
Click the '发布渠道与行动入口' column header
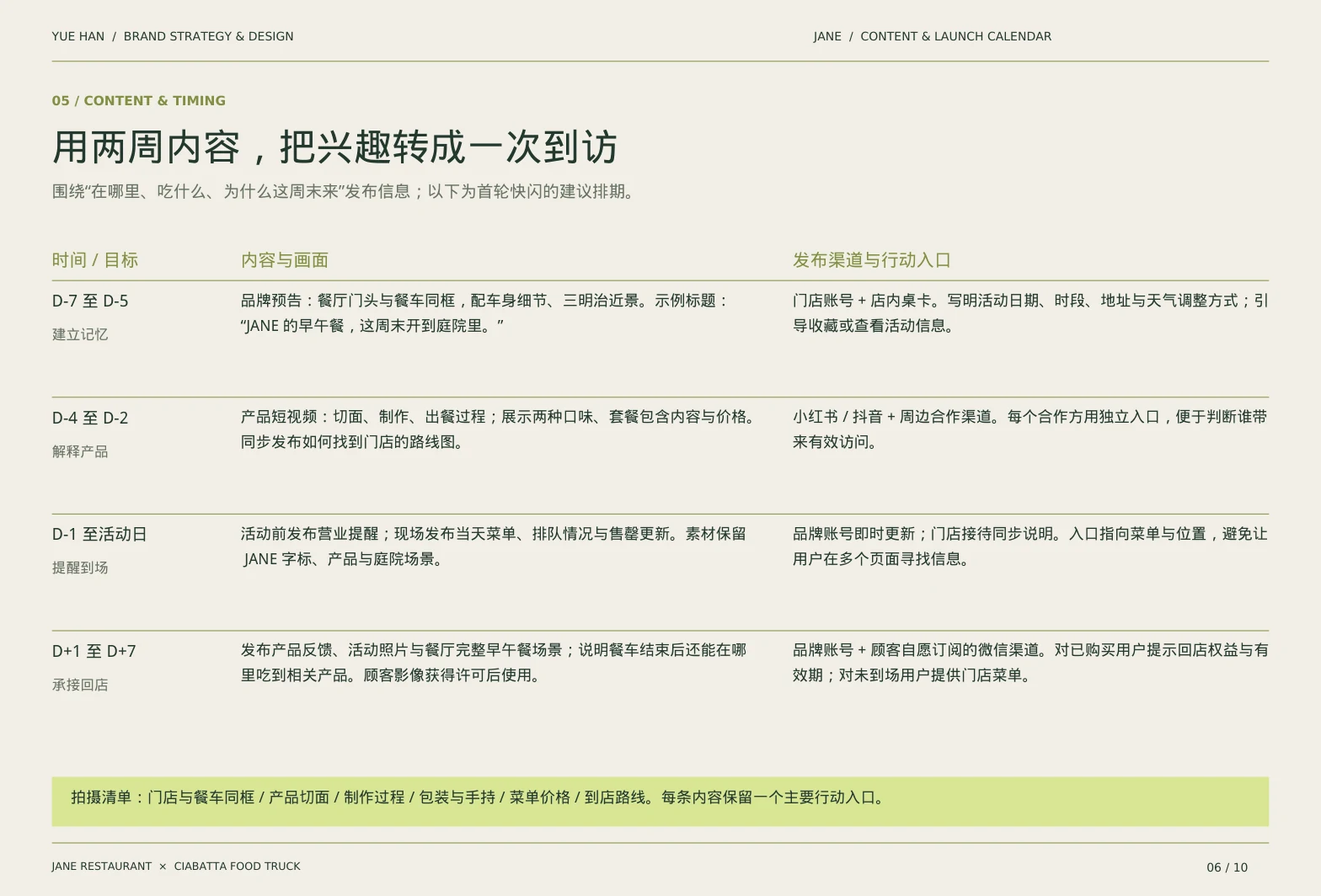coord(872,260)
